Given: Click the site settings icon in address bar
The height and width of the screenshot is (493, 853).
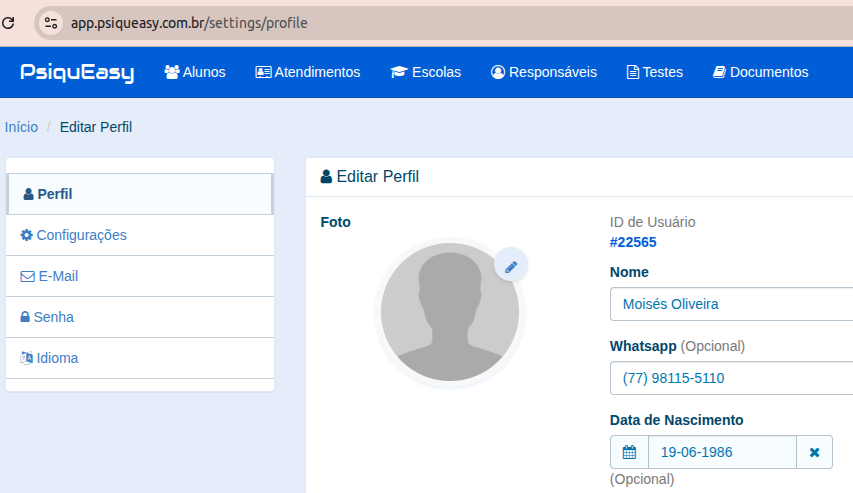Looking at the screenshot, I should point(53,22).
